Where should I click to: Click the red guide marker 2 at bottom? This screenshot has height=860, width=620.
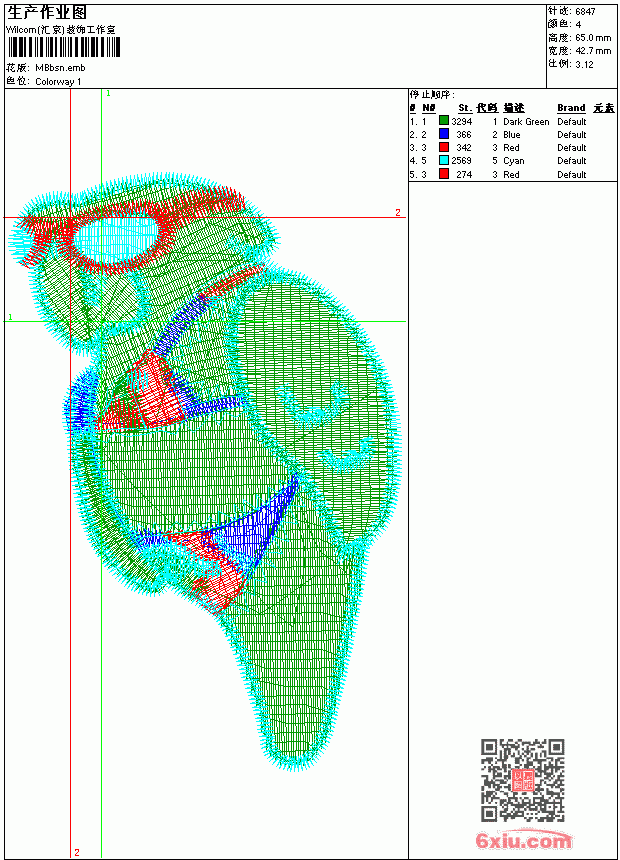point(77,852)
